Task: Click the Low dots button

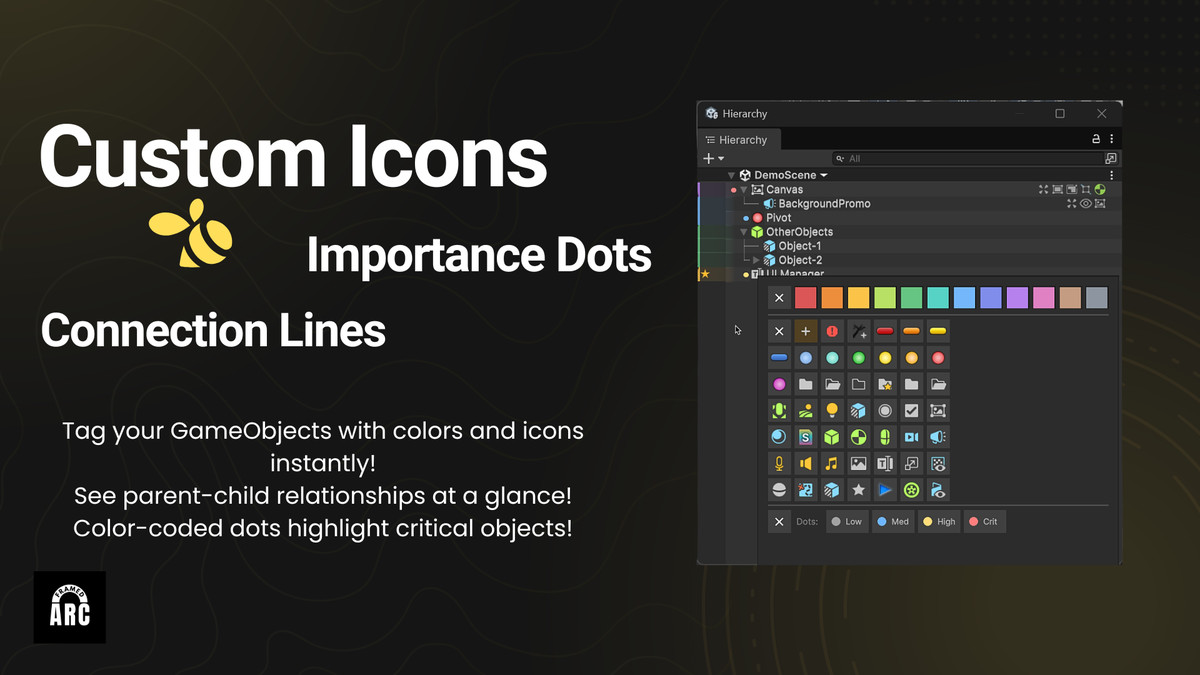Action: point(847,522)
